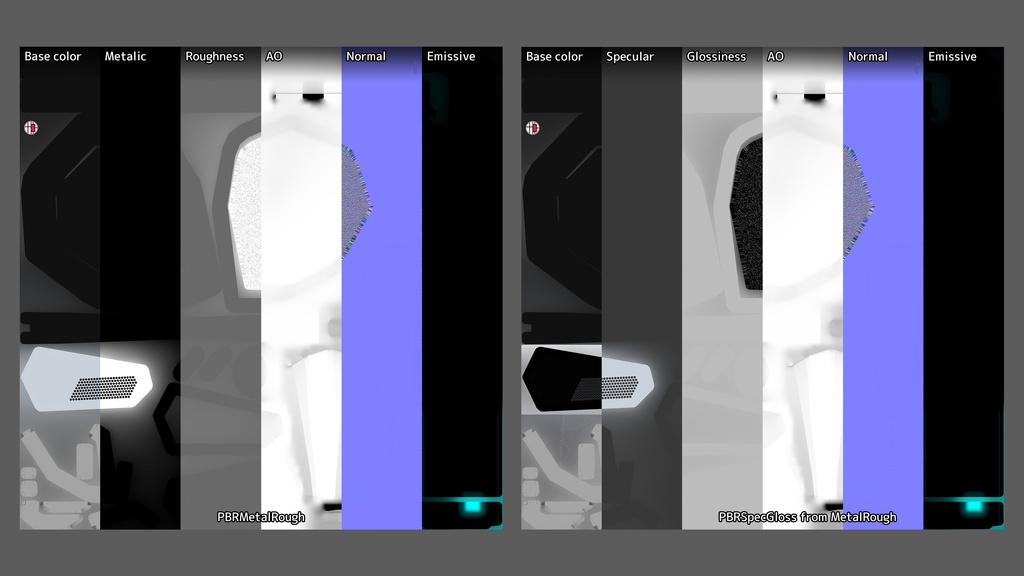The width and height of the screenshot is (1024, 576).
Task: Click the Normal header on the right panel
Action: pyautogui.click(x=866, y=57)
